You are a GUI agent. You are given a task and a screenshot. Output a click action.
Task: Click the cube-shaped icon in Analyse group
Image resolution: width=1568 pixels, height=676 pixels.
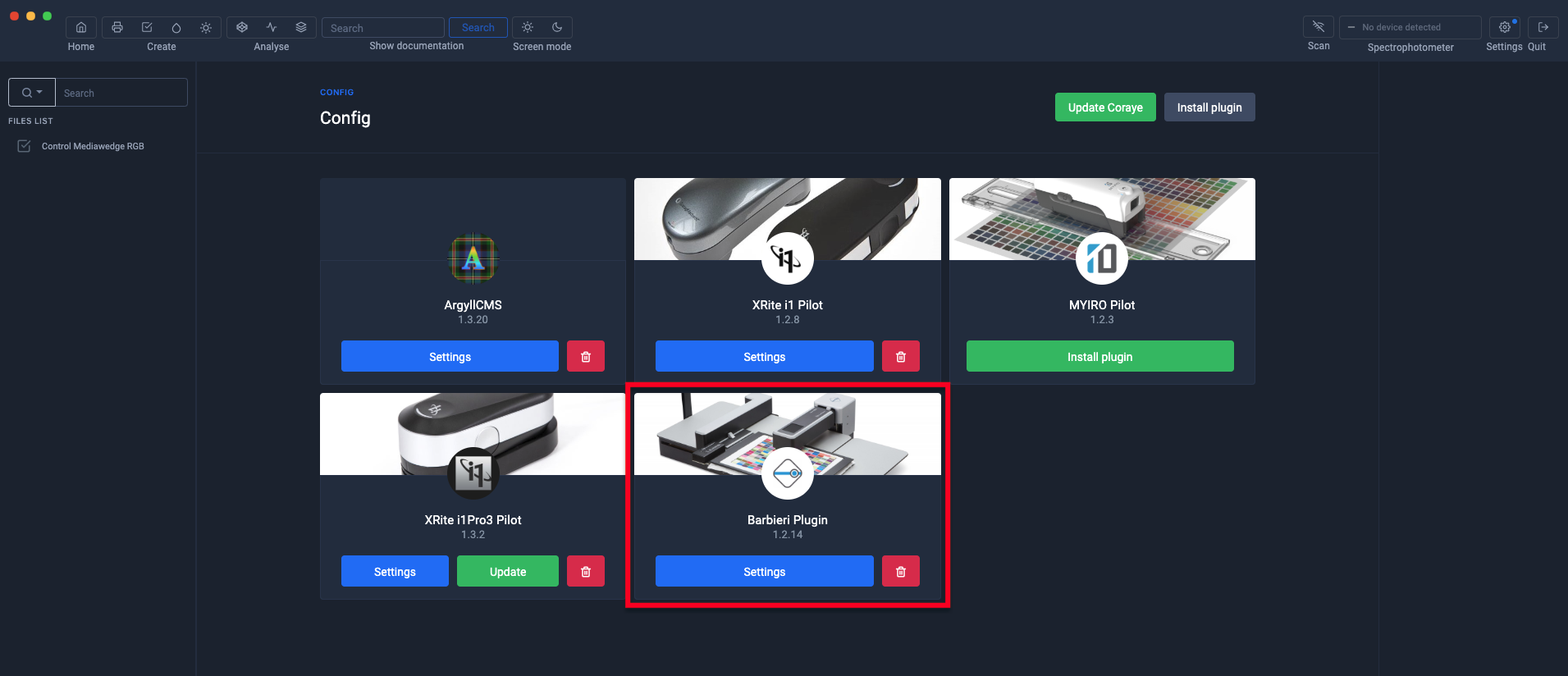pos(242,28)
